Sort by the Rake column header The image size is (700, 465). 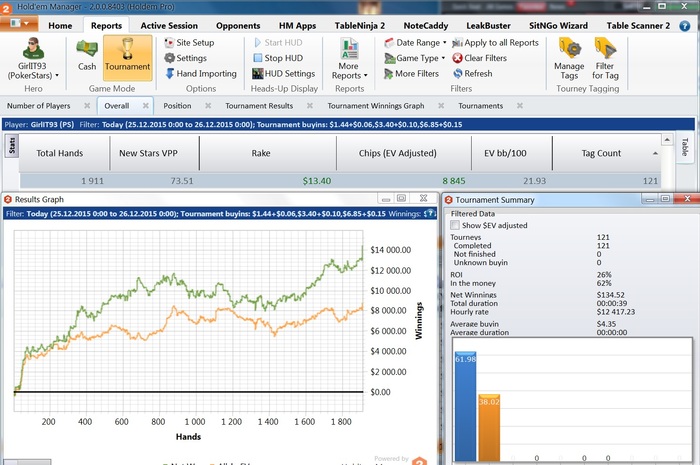[x=261, y=153]
